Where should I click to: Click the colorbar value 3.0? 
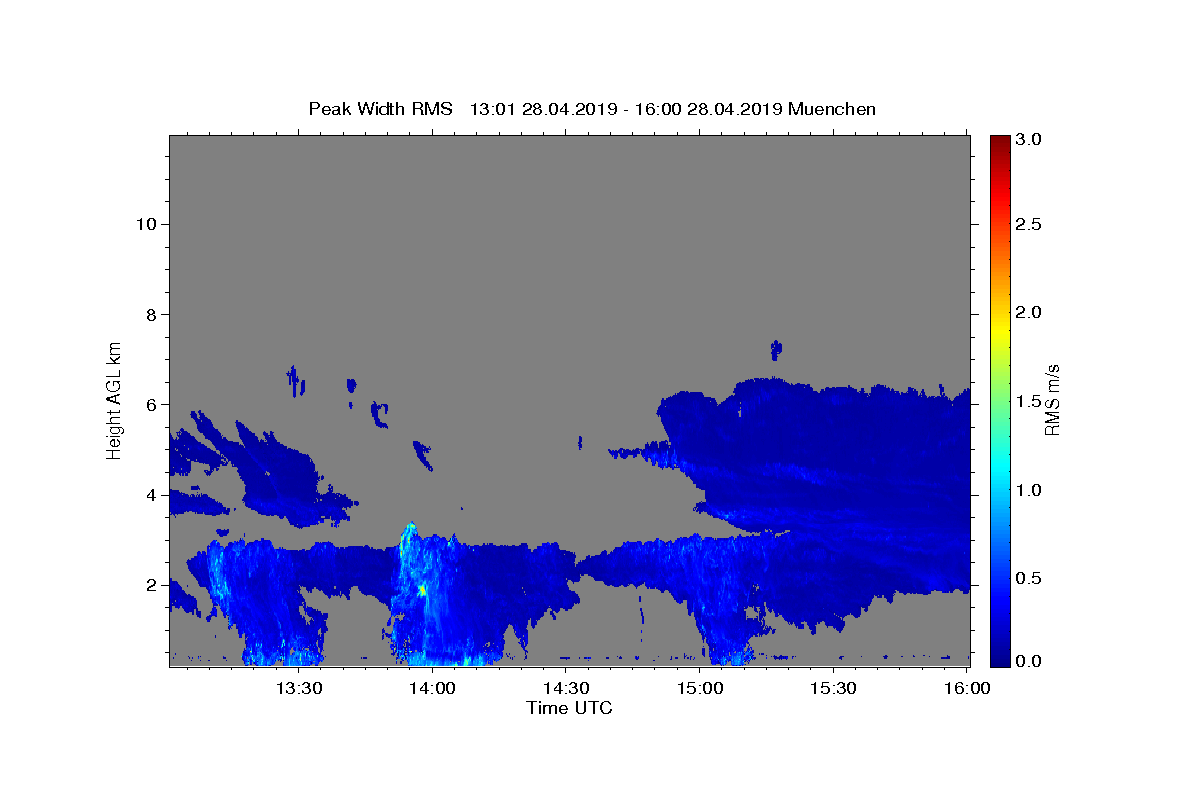point(1030,139)
